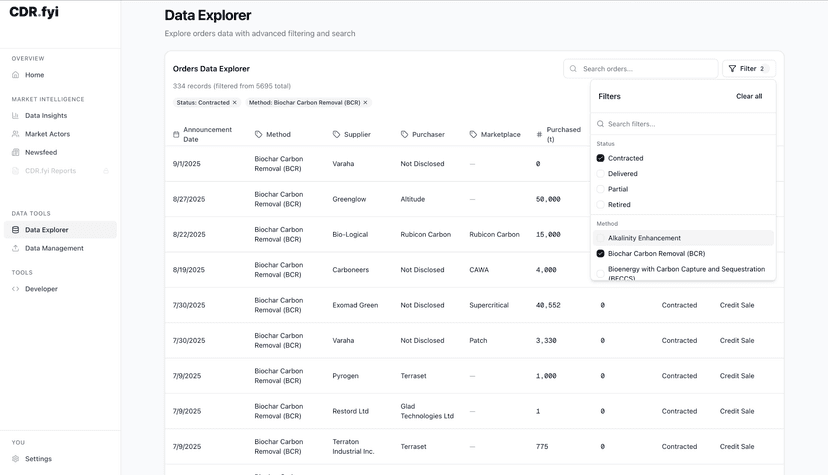Check Bioenergy with Carbon Capture checkbox
Image resolution: width=828 pixels, height=475 pixels.
[x=600, y=273]
